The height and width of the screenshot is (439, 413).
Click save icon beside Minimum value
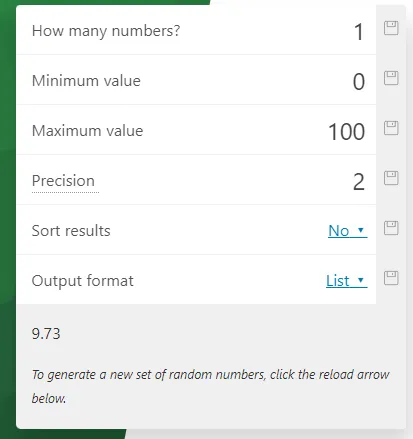coord(391,78)
